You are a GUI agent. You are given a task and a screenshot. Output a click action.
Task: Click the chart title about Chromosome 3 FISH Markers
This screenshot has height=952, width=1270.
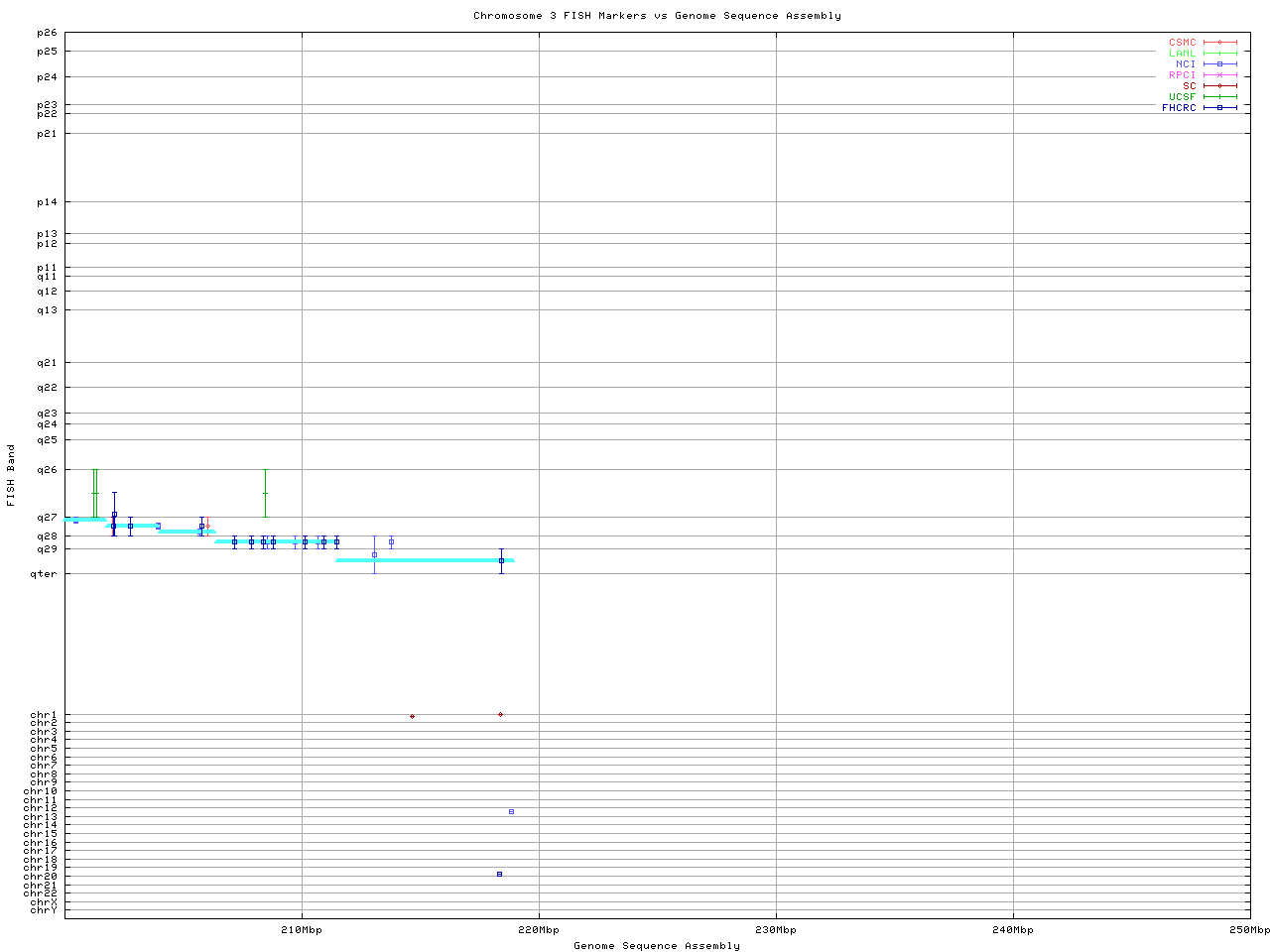[x=657, y=16]
